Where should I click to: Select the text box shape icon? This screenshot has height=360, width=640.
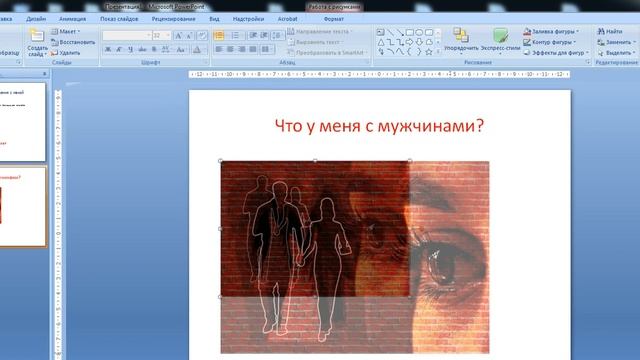coord(380,32)
